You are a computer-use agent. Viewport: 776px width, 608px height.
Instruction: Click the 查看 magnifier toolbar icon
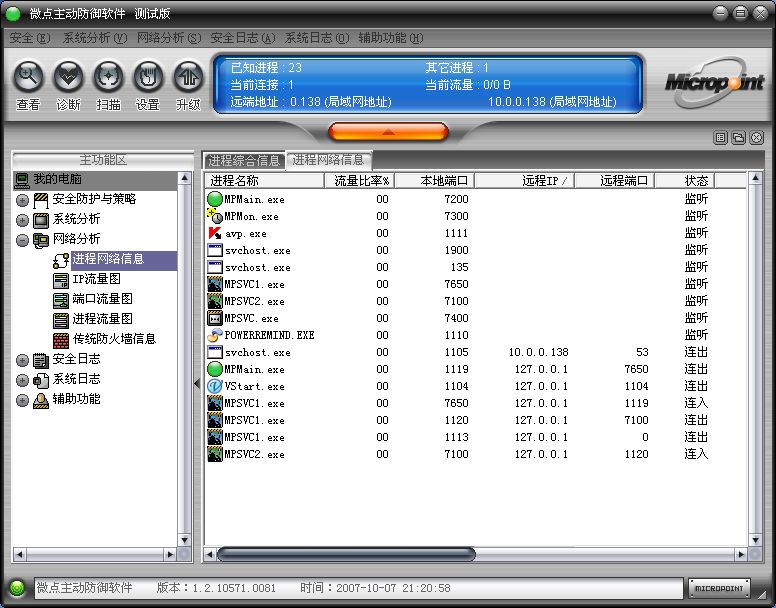coord(28,77)
